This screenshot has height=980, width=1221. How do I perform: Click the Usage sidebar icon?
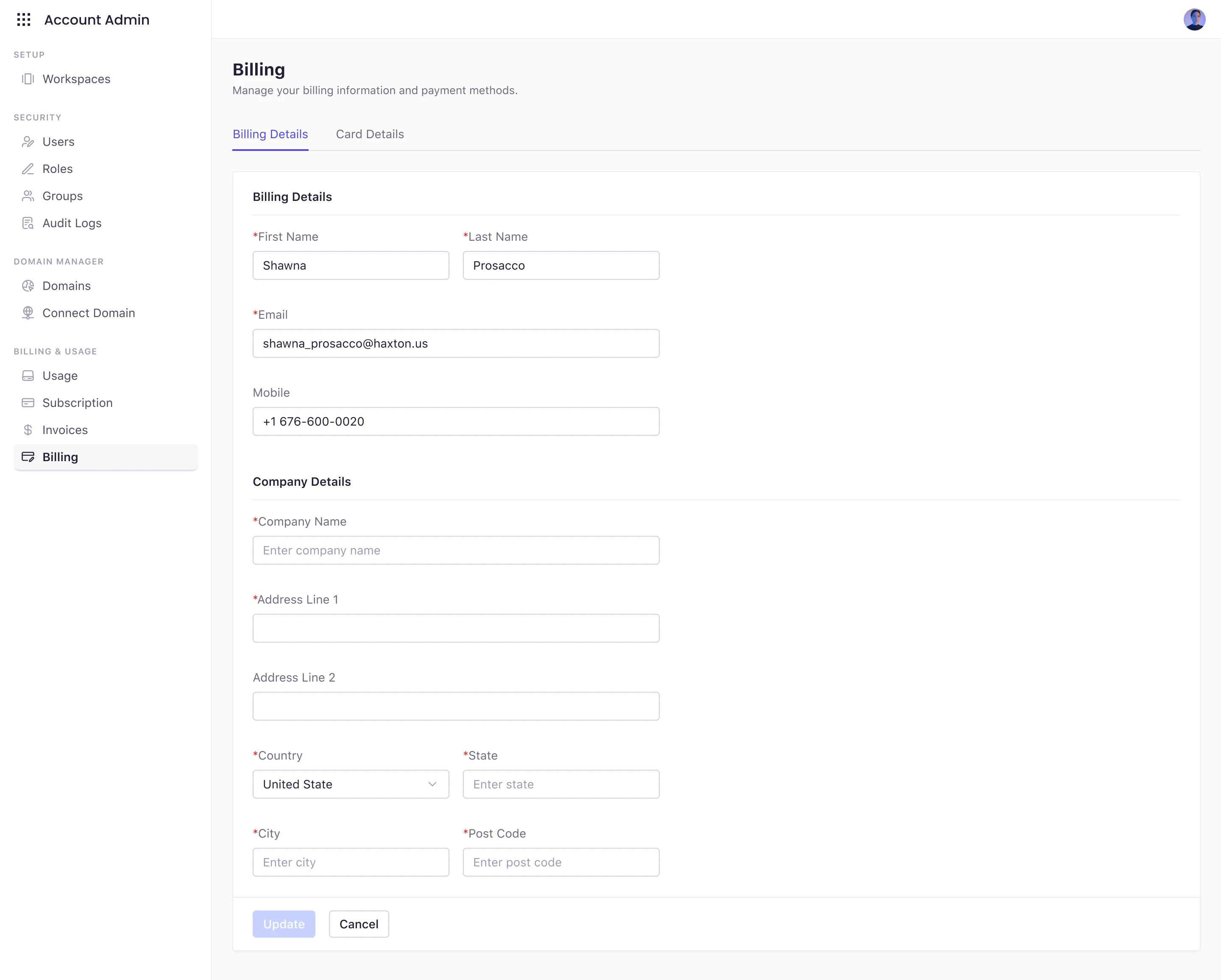pyautogui.click(x=28, y=376)
